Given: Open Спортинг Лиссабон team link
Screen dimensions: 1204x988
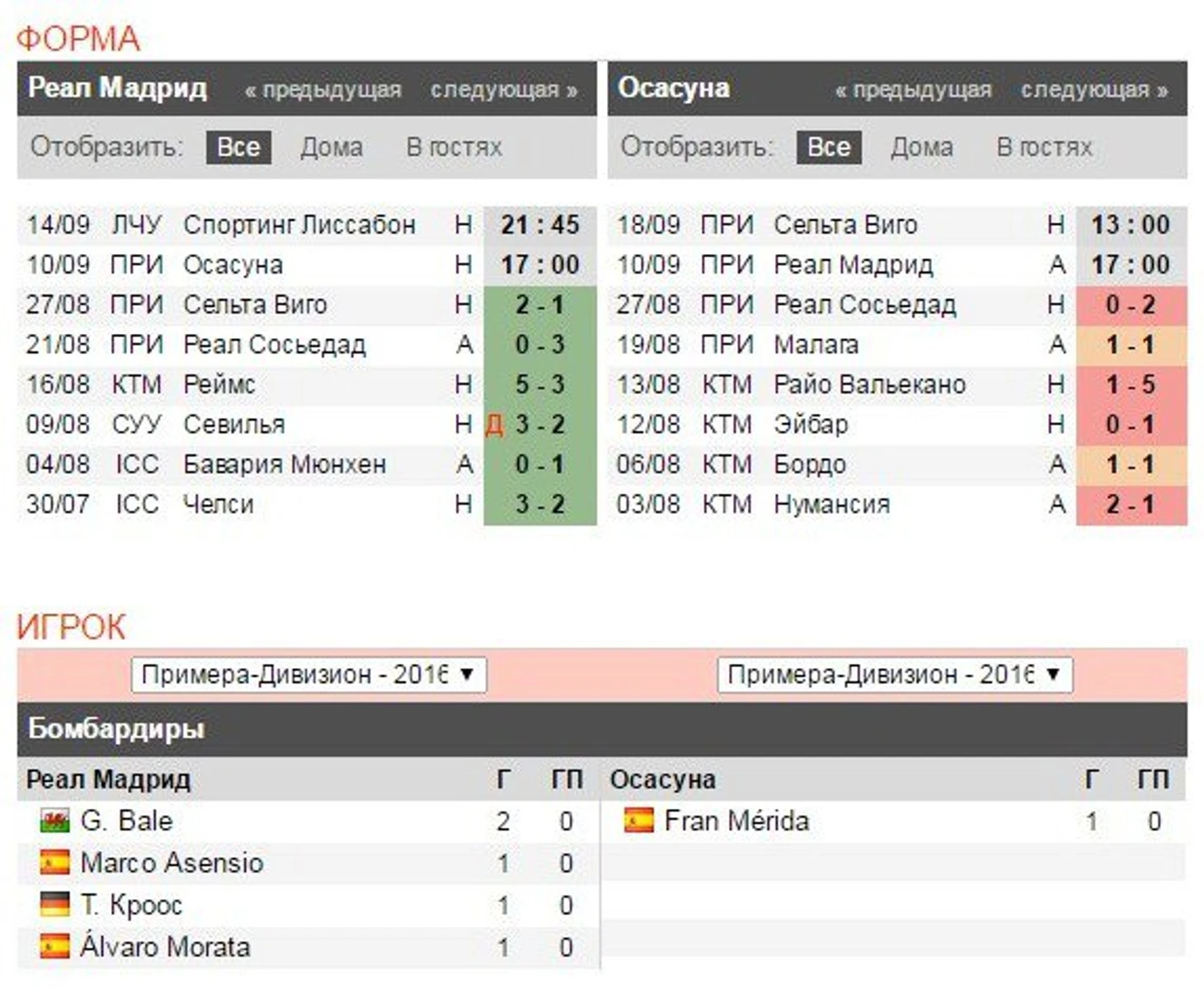Looking at the screenshot, I should pos(299,224).
